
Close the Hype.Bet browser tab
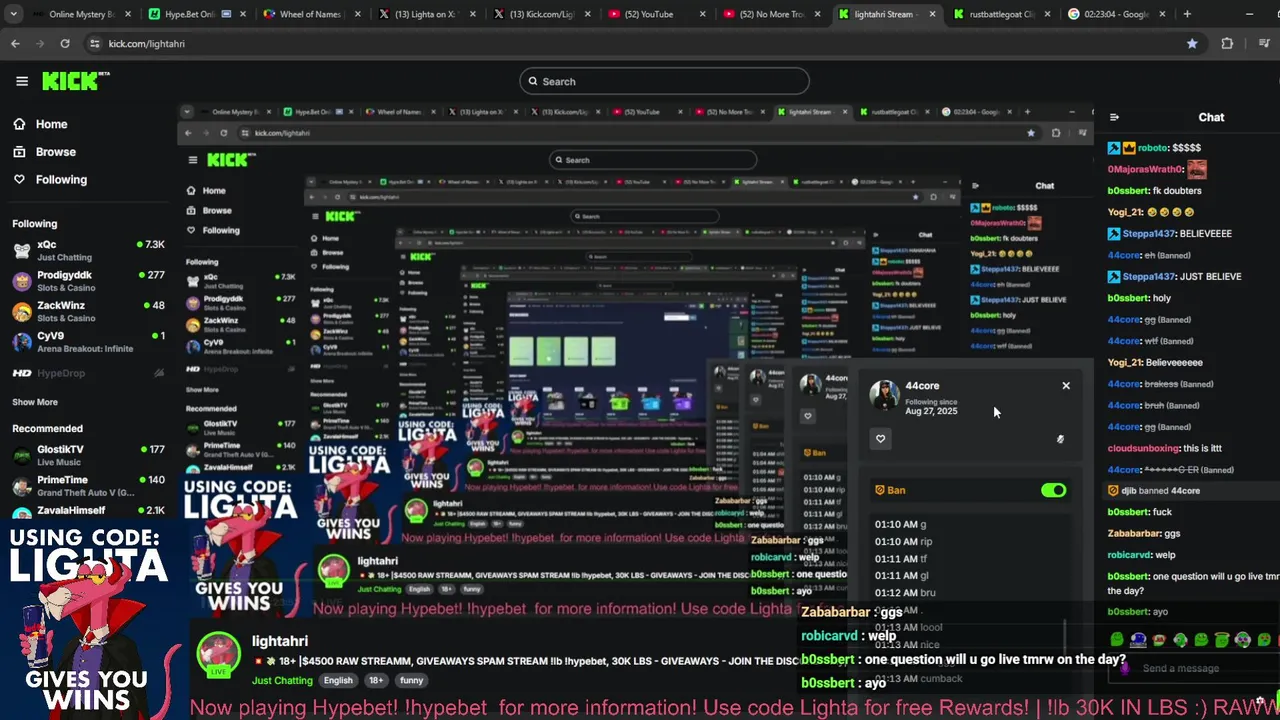pos(245,14)
